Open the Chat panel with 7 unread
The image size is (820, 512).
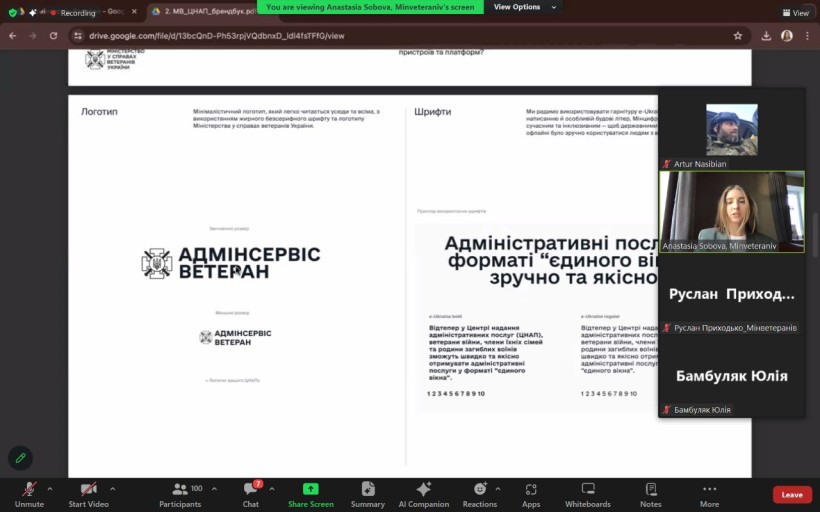click(x=250, y=495)
